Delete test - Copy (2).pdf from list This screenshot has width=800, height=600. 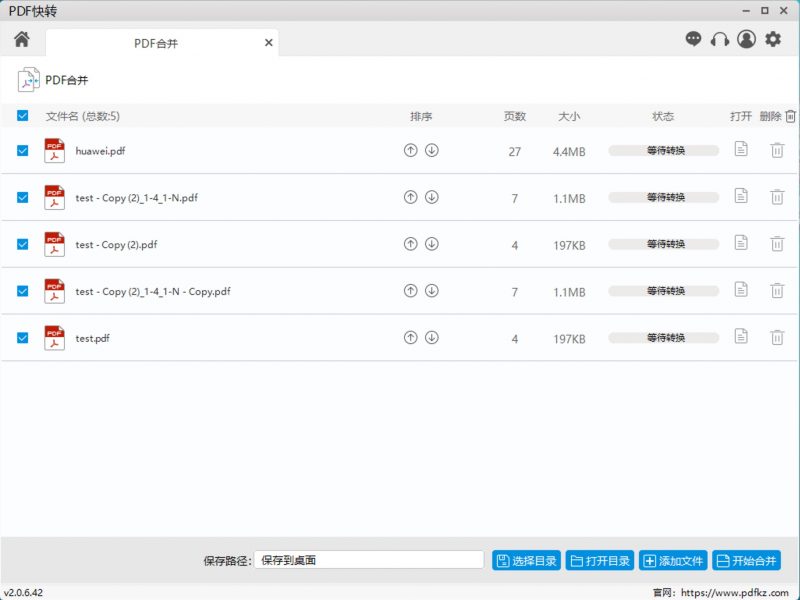[777, 244]
